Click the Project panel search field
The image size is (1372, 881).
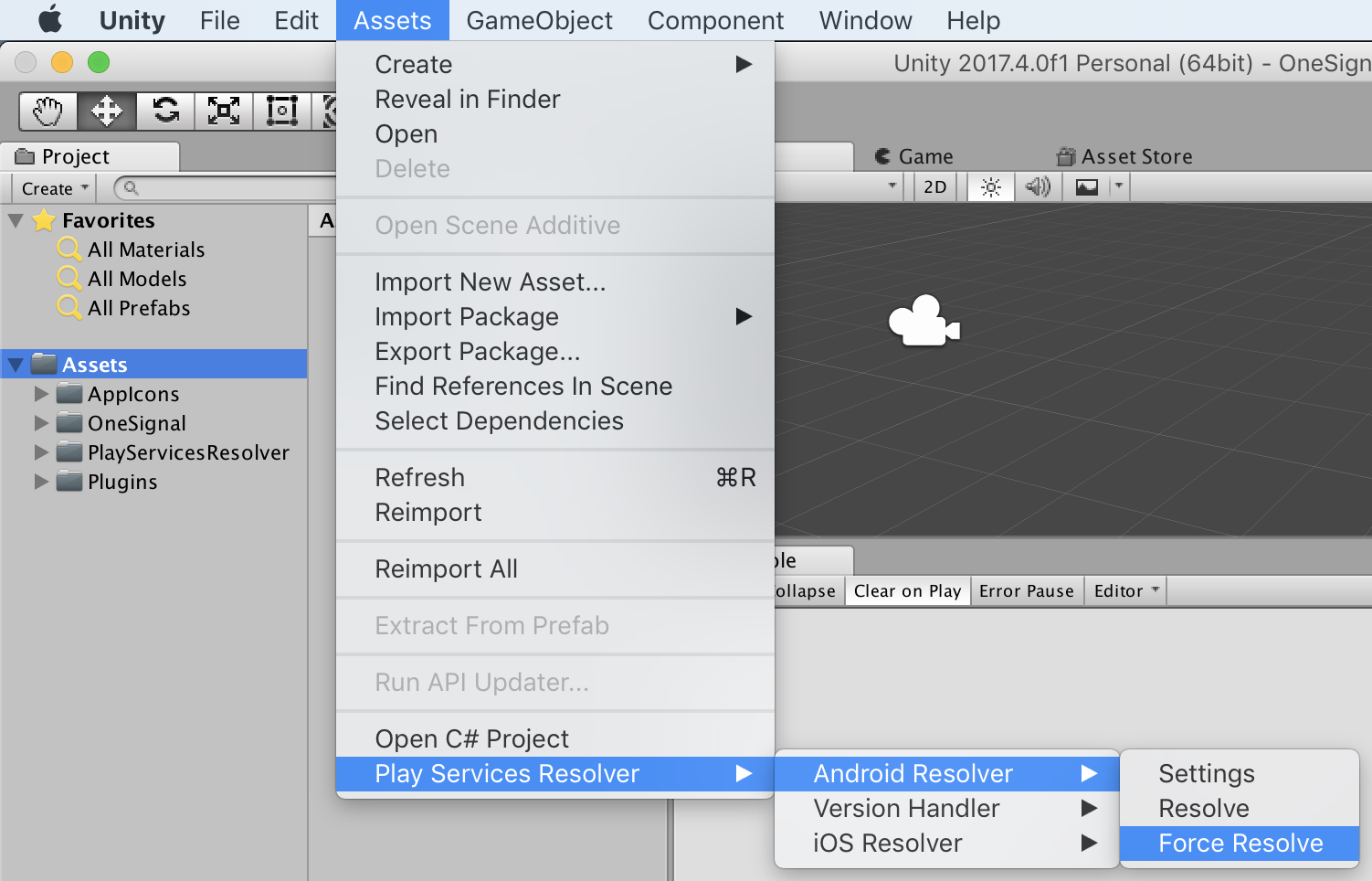227,187
